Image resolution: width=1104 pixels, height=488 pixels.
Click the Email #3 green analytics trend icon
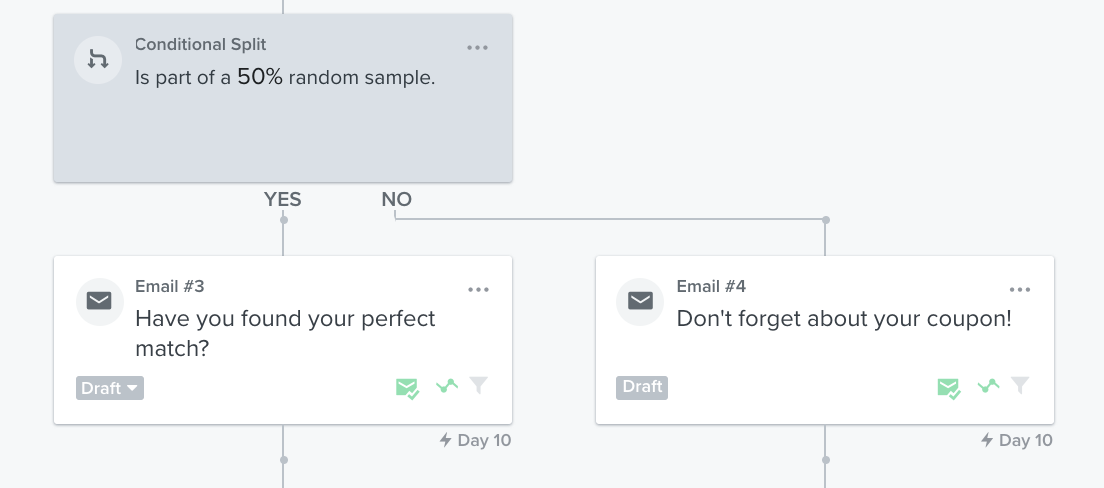point(446,386)
